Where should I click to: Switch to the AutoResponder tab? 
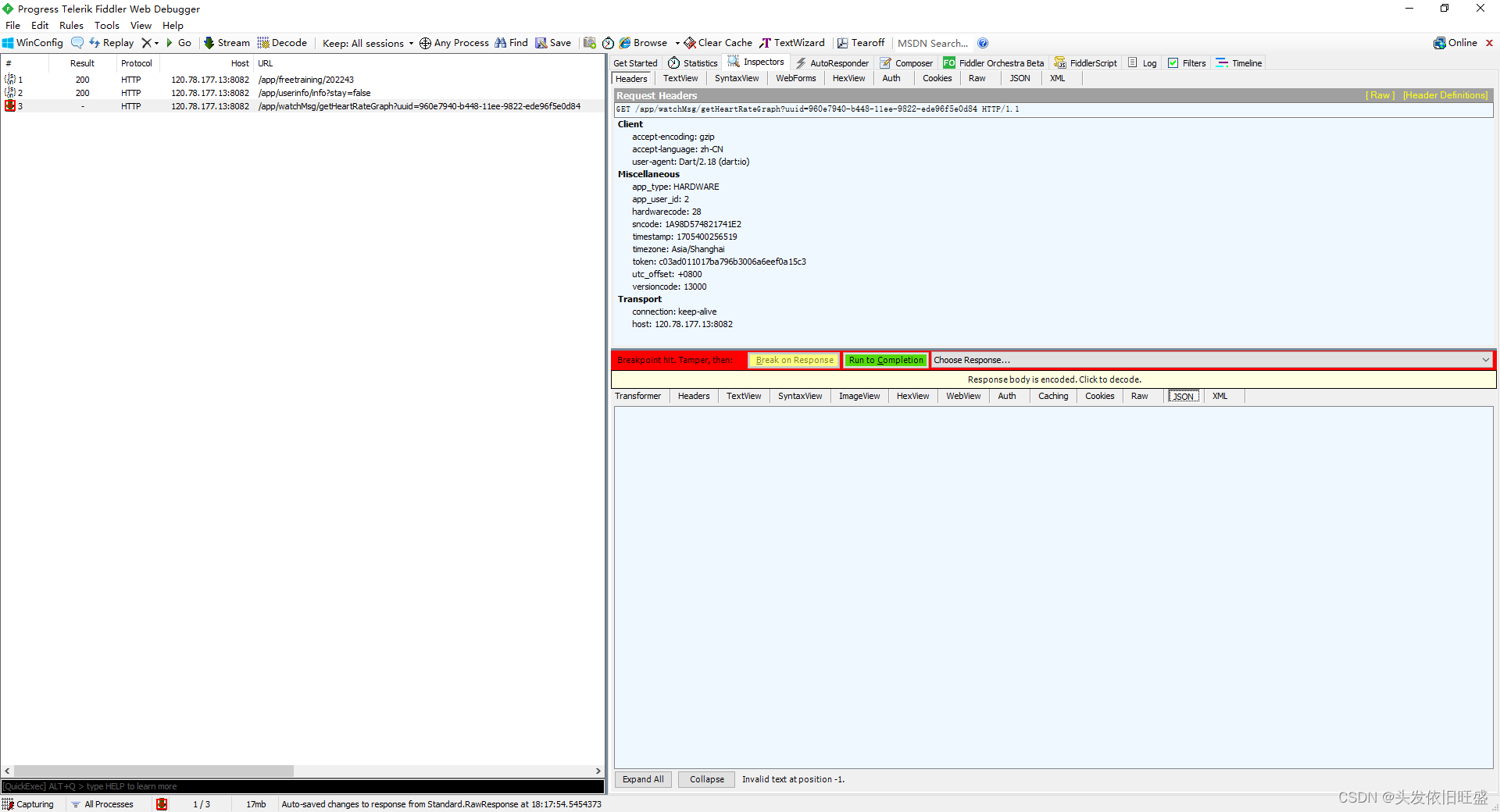[832, 62]
